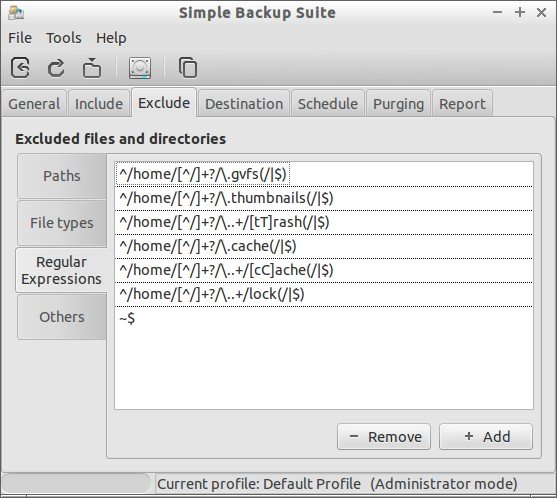Switch to the Destination tab
The image size is (557, 498).
(x=244, y=104)
